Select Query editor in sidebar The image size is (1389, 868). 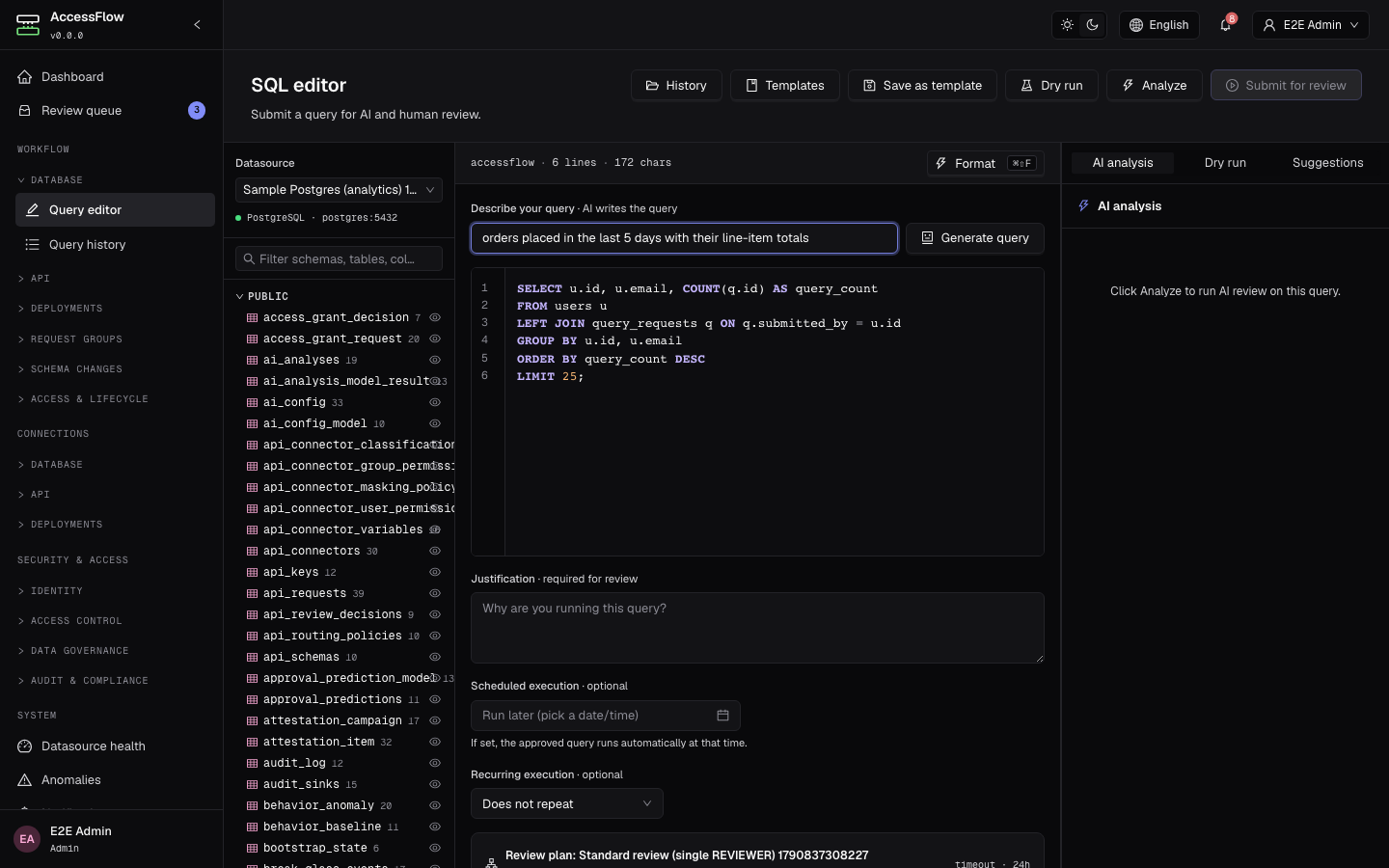click(115, 210)
